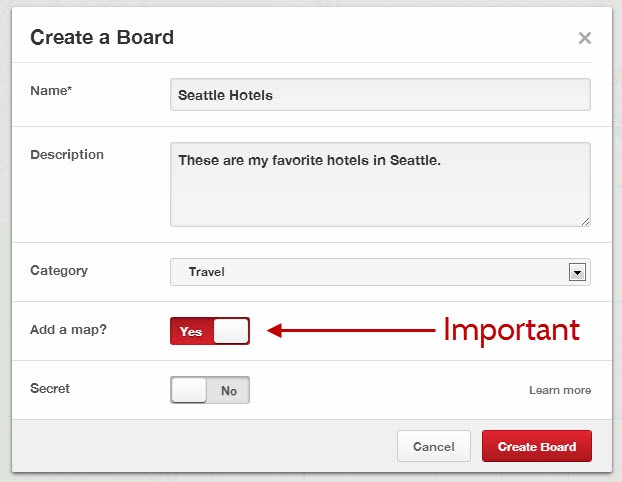Click the Name* field label
This screenshot has height=482, width=622.
(x=51, y=90)
